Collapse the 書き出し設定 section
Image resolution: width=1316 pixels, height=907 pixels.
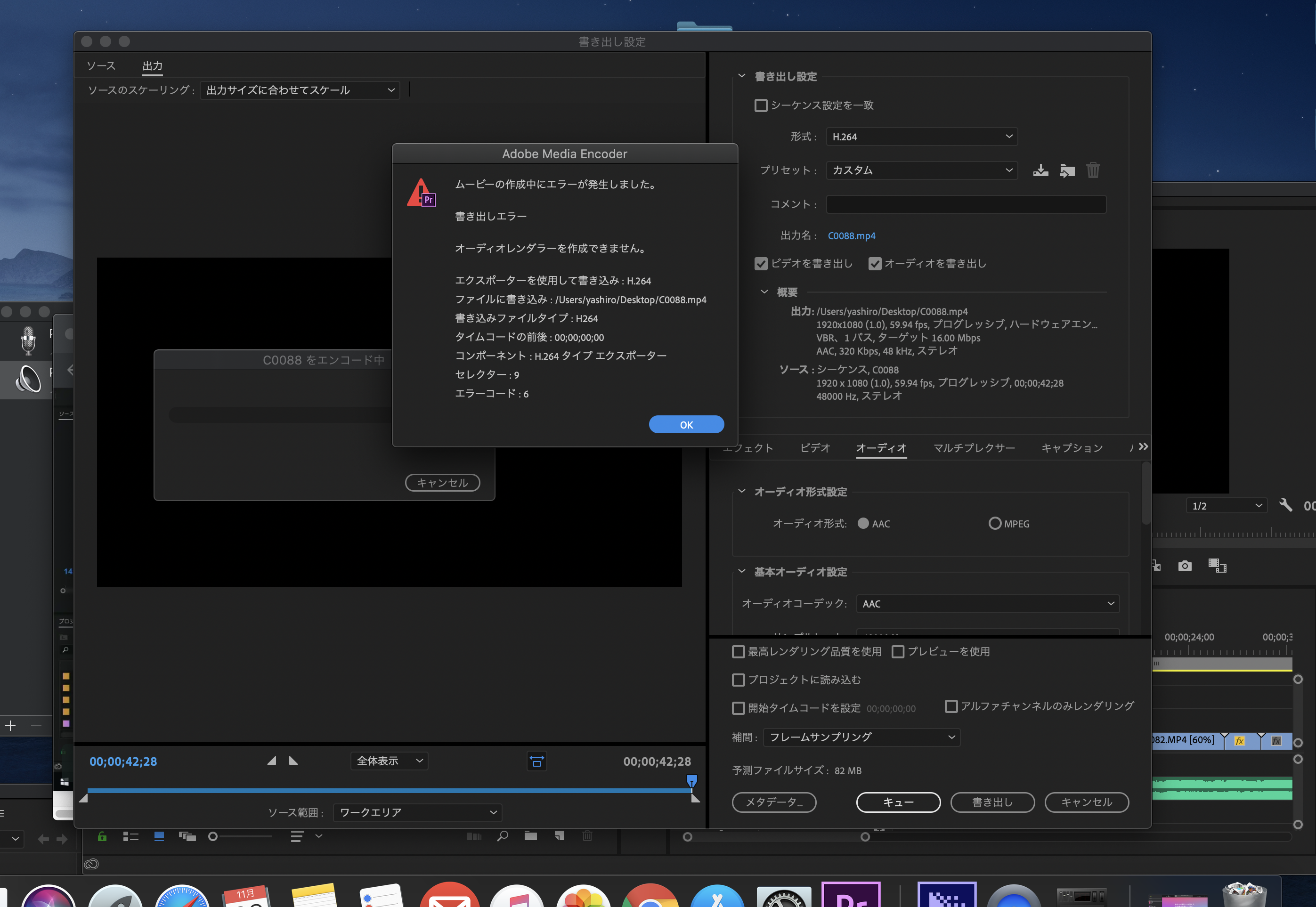741,75
